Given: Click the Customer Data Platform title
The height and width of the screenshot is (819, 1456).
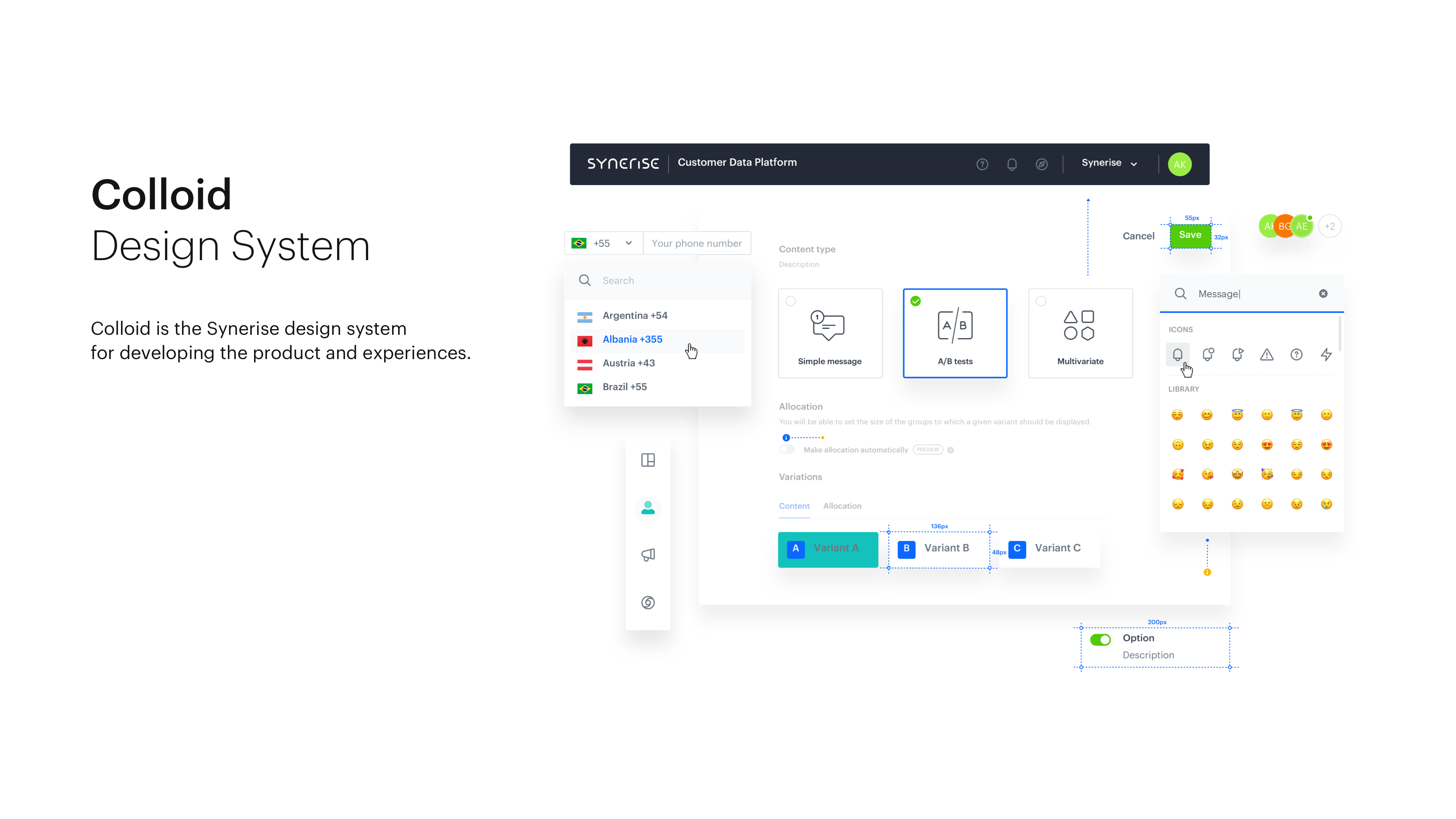Looking at the screenshot, I should (737, 162).
